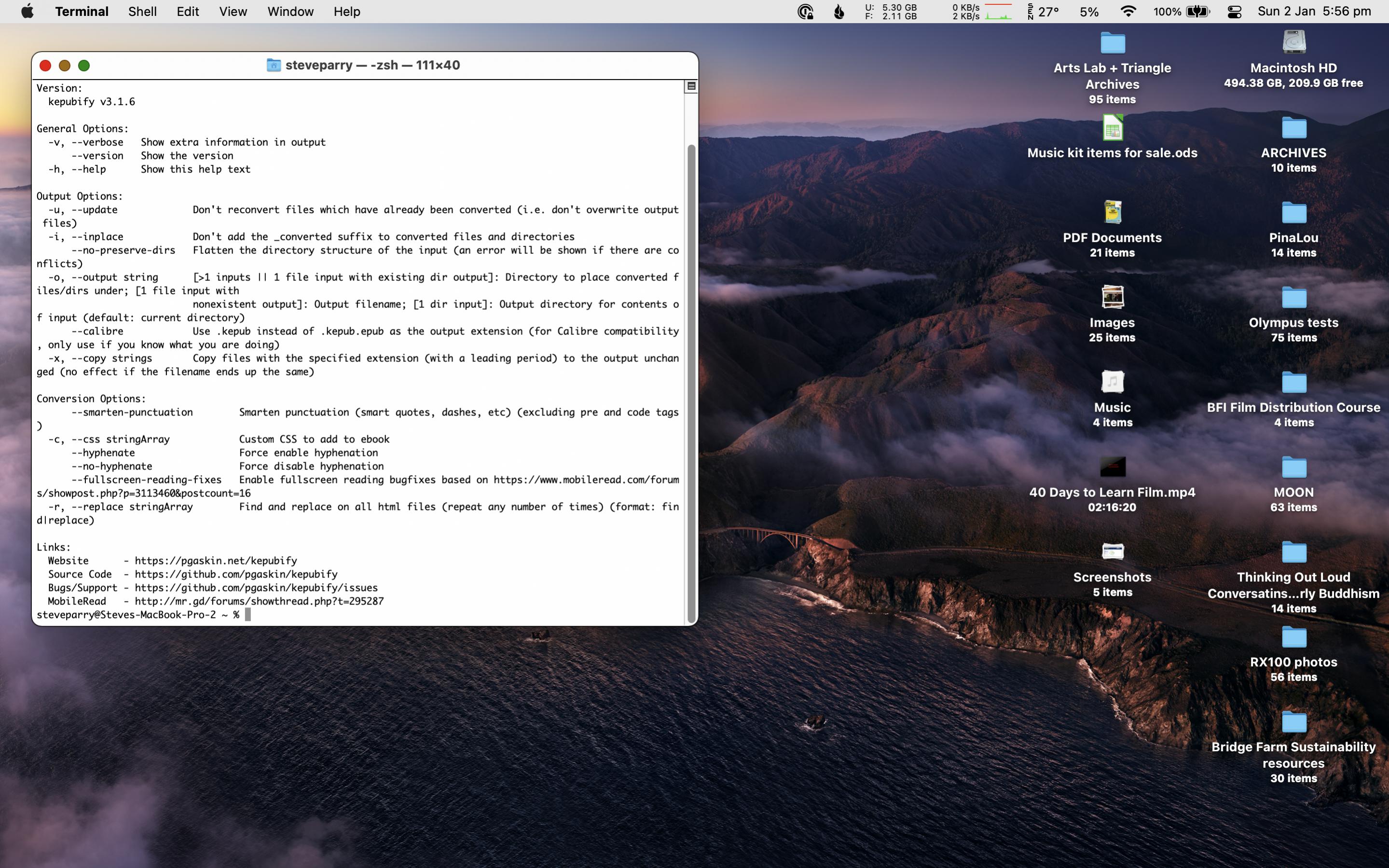Click the flame icon in menu bar
The width and height of the screenshot is (1389, 868).
tap(839, 12)
